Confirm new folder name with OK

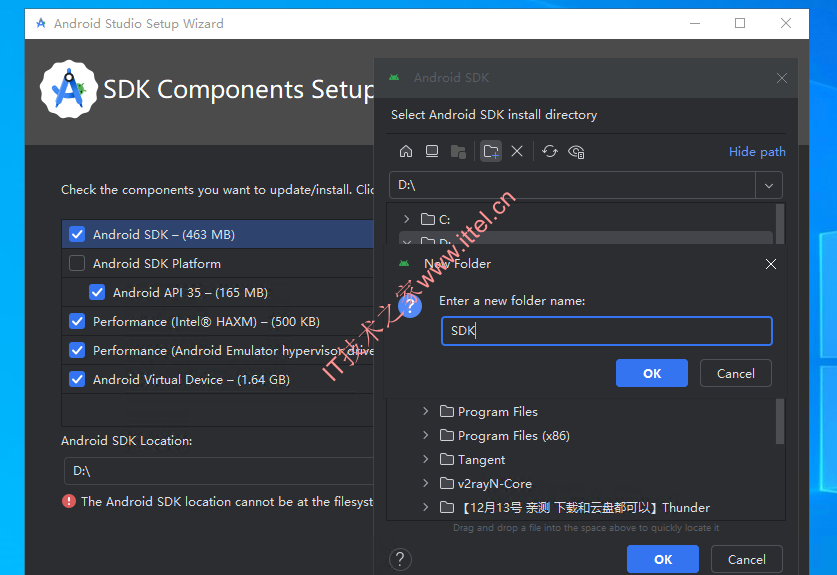tap(652, 373)
